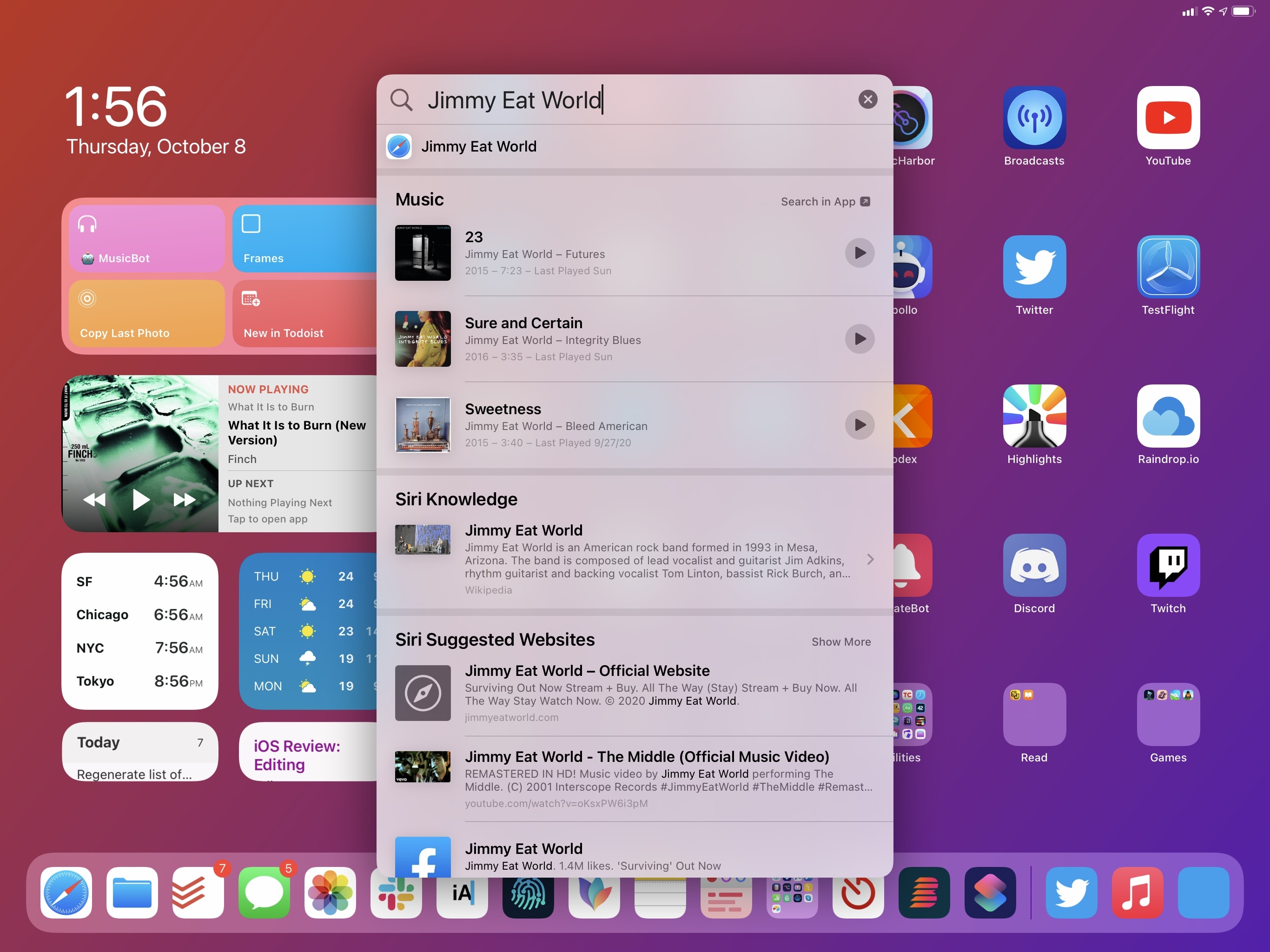The width and height of the screenshot is (1270, 952).
Task: Open Photos in the dock
Action: click(330, 893)
